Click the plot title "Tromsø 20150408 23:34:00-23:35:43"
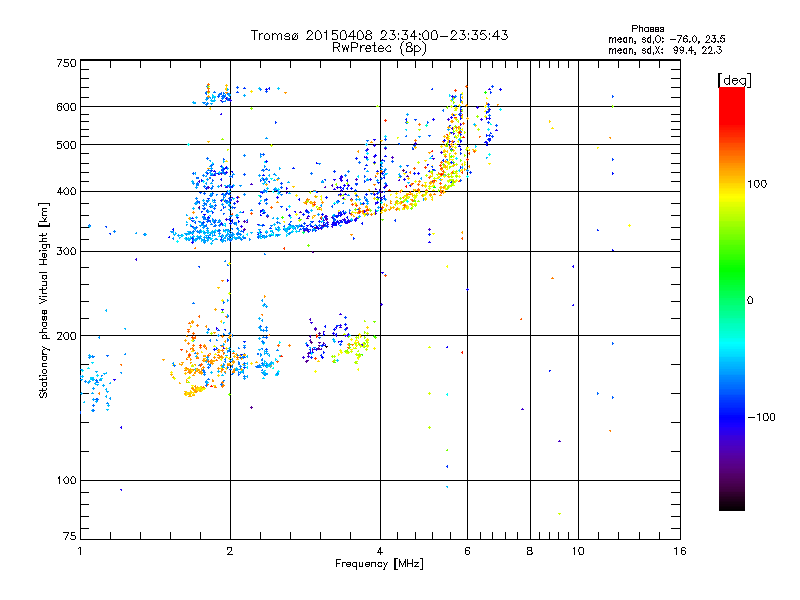Screen dimensions: 800x600 coord(379,35)
